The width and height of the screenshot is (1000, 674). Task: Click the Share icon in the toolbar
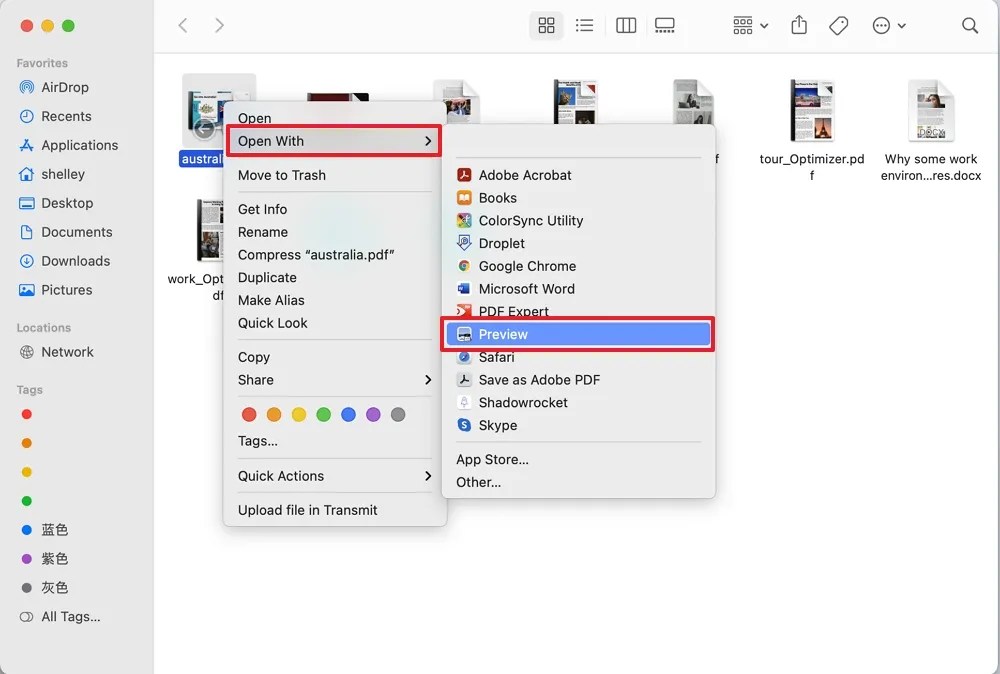pos(798,25)
